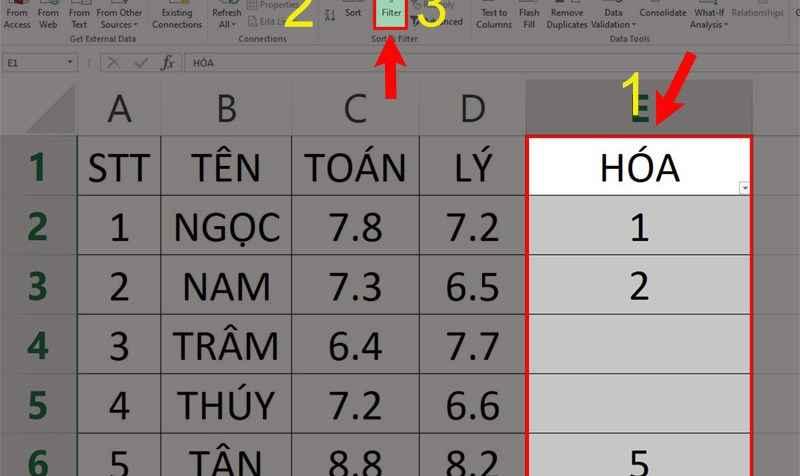The height and width of the screenshot is (476, 800).
Task: Click the cancel X icon in formula bar
Action: point(113,63)
